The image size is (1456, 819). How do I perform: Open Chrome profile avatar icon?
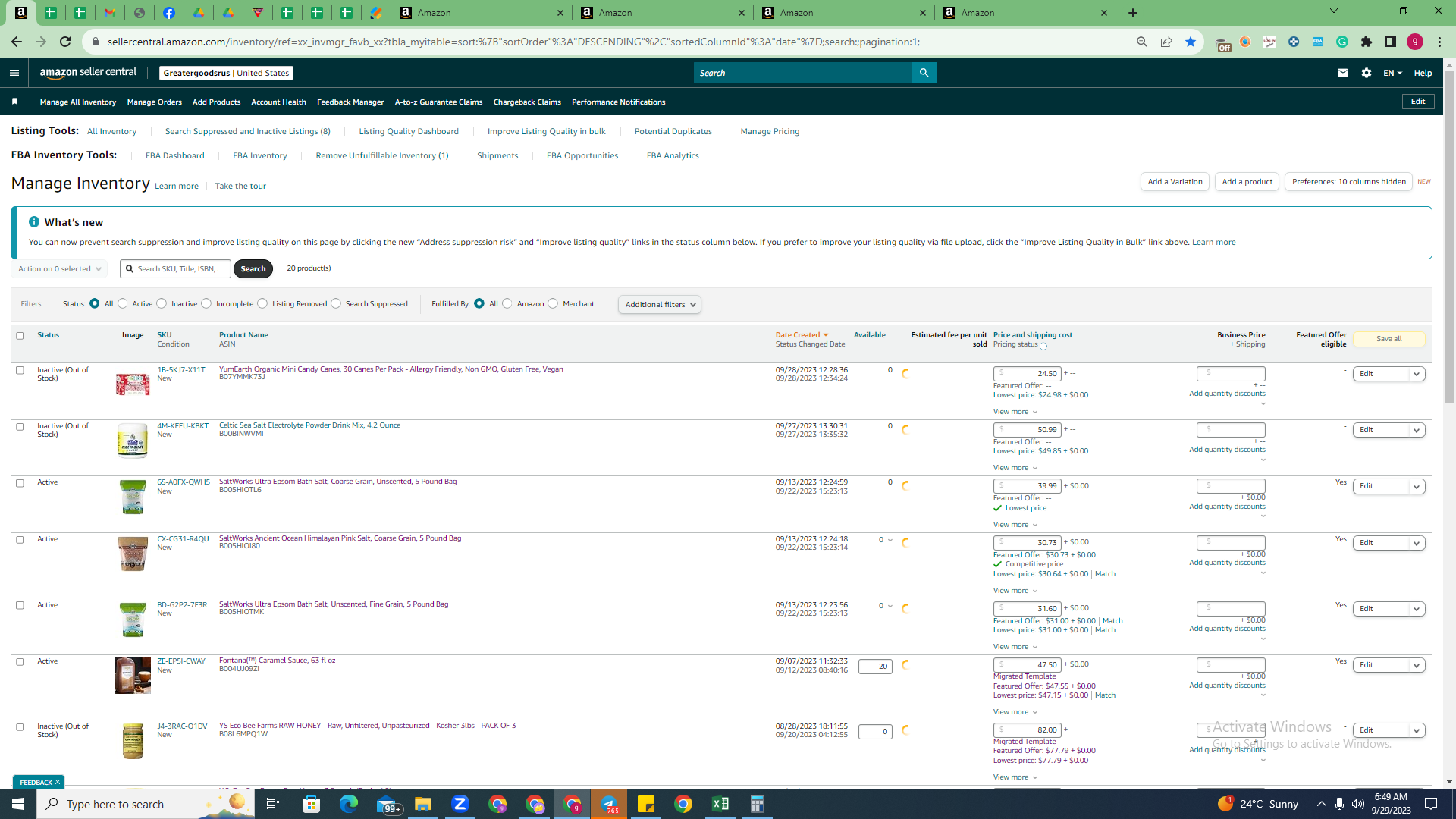tap(1415, 42)
